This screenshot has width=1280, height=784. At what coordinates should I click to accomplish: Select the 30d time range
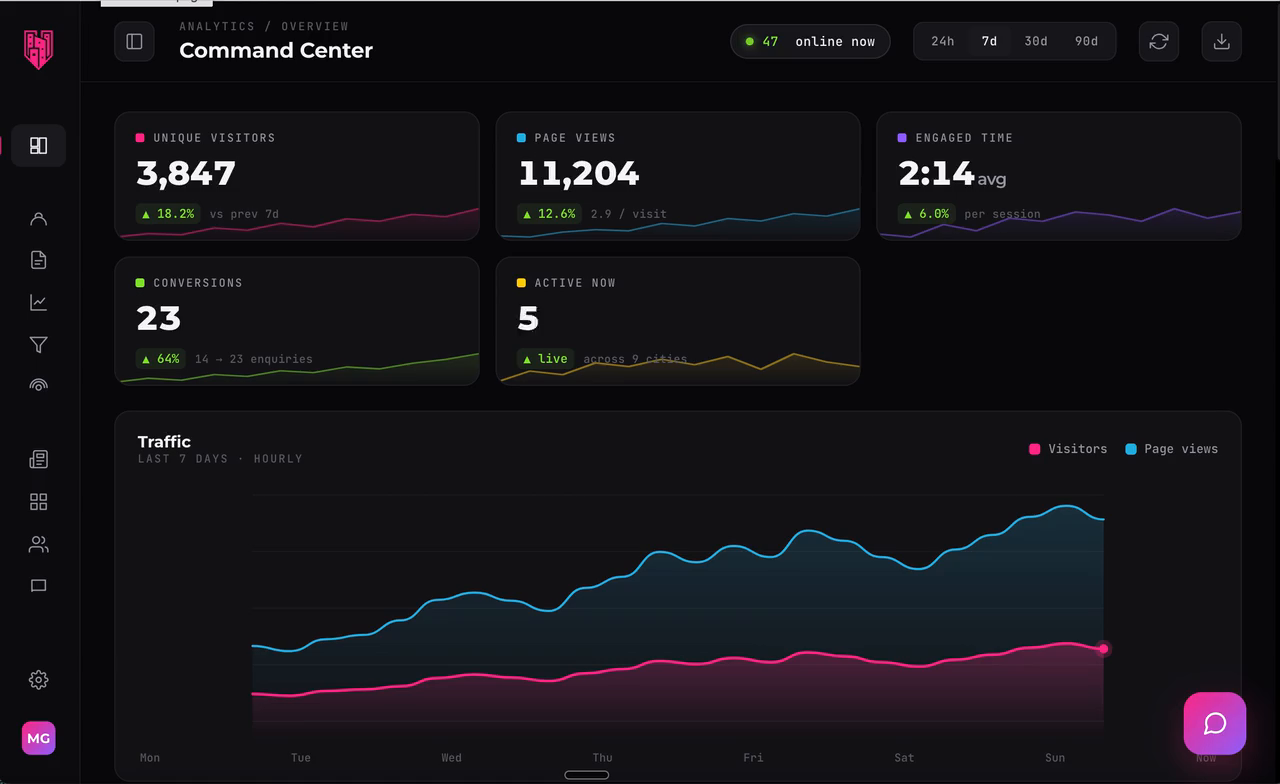(x=1036, y=41)
